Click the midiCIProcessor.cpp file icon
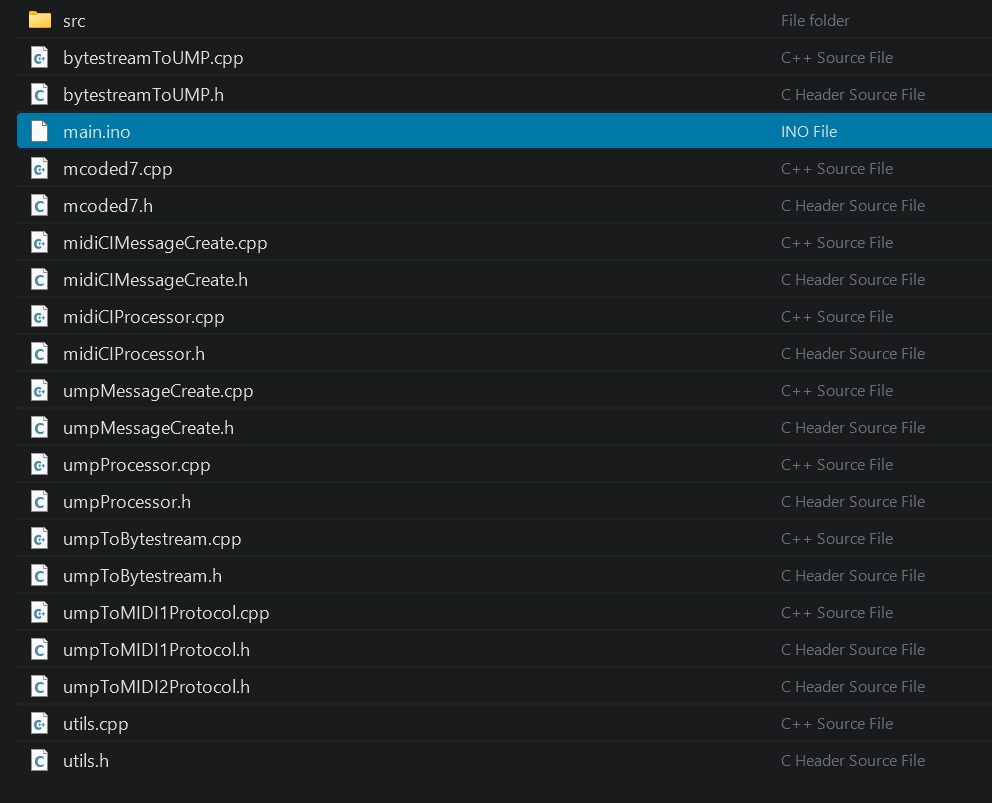992x803 pixels. [40, 317]
